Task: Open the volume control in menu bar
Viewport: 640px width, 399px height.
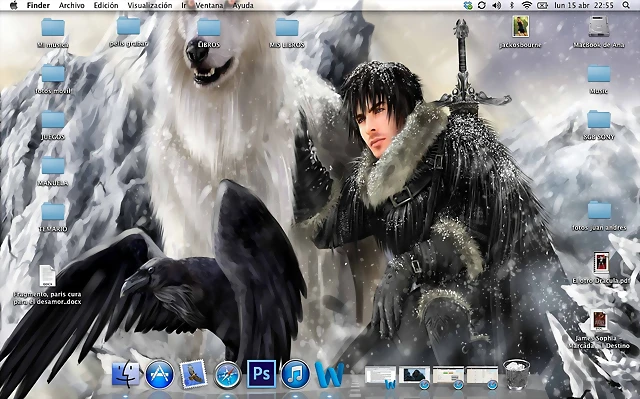Action: click(497, 5)
